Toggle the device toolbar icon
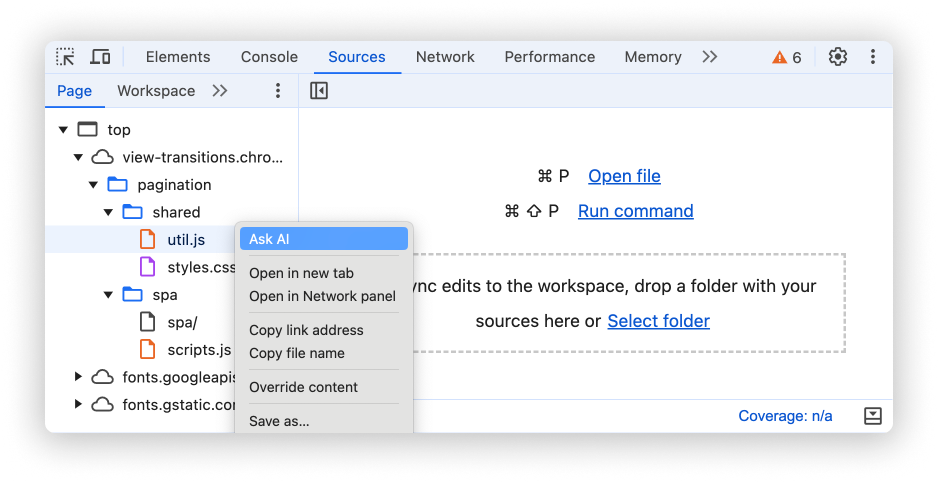938x482 pixels. click(x=100, y=57)
